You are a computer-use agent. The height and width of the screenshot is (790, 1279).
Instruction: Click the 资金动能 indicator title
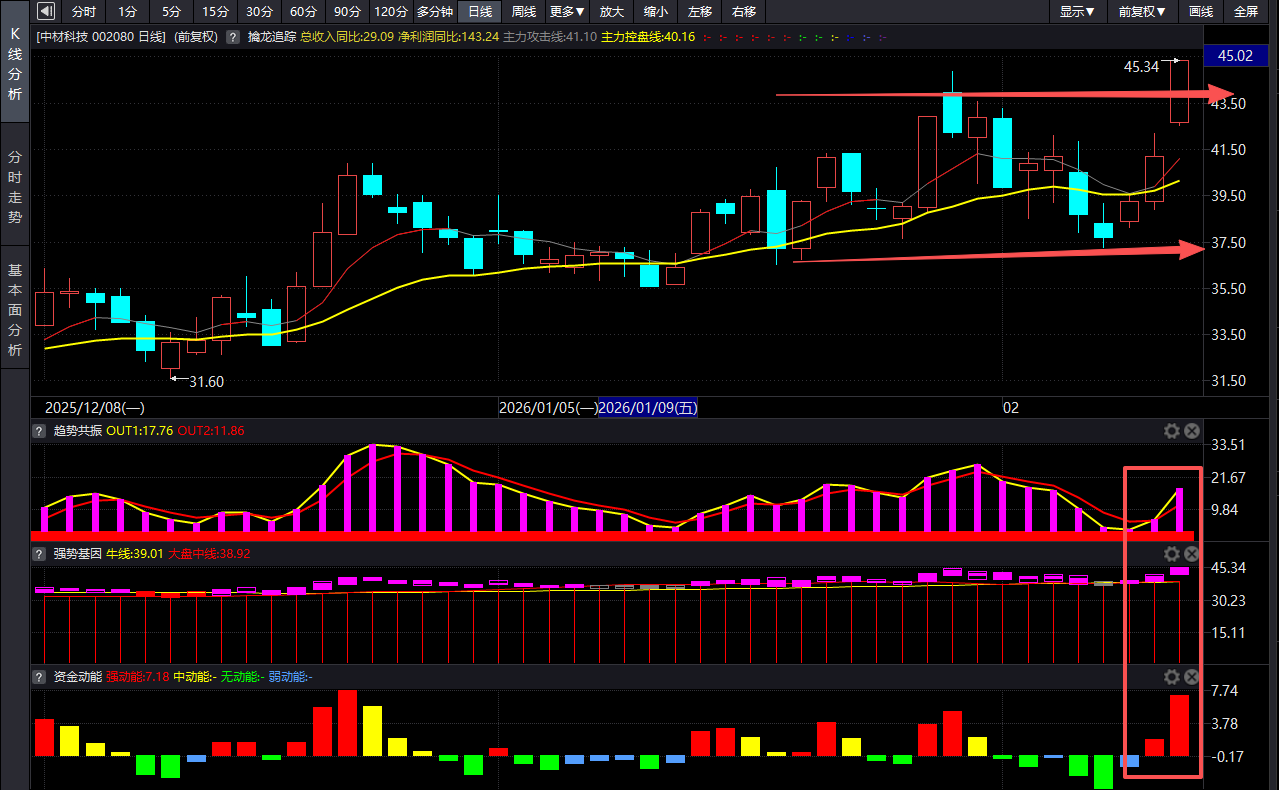(77, 677)
